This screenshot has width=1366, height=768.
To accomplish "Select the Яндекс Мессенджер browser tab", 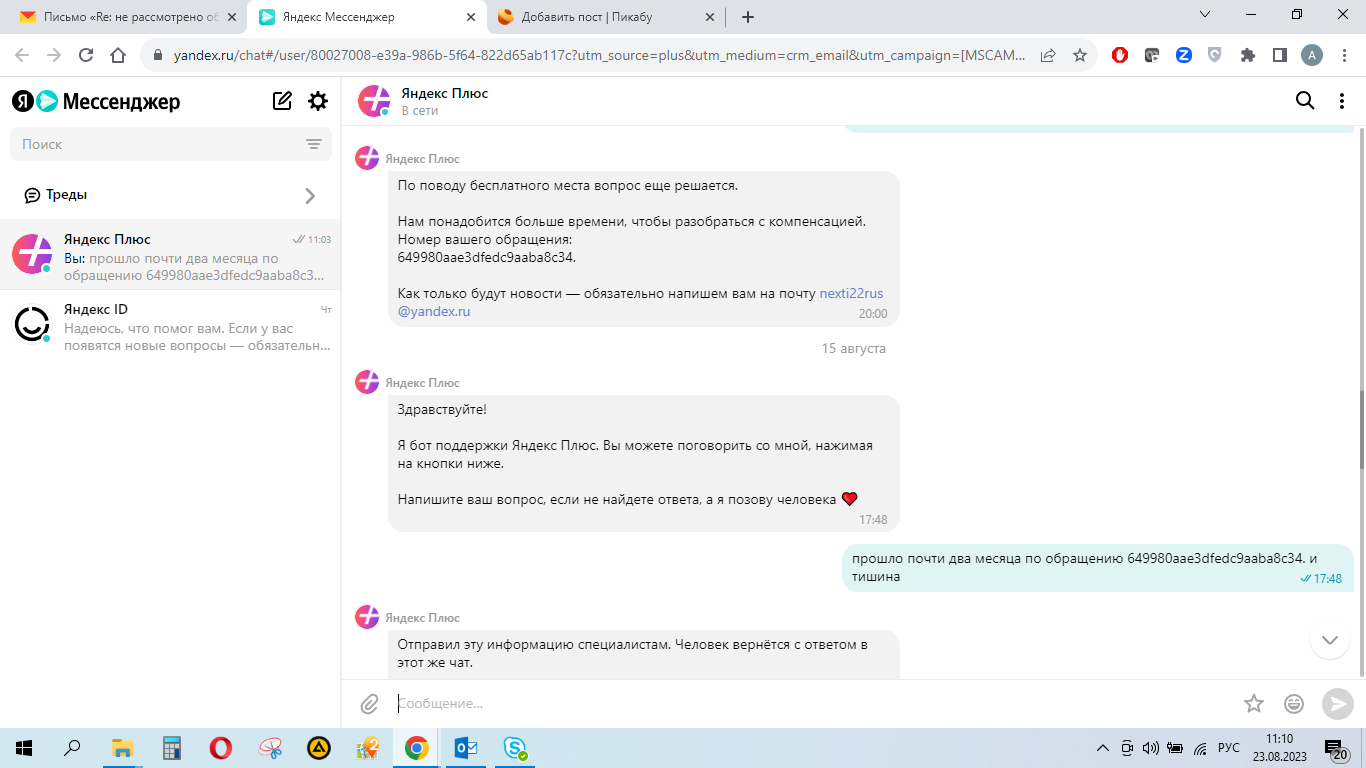I will coord(366,17).
